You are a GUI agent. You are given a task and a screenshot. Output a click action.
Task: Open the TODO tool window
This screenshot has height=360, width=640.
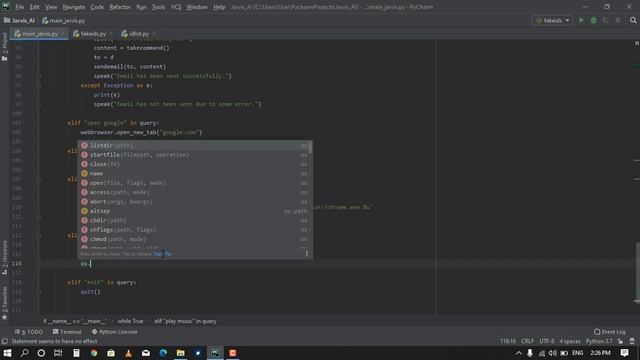pyautogui.click(x=29, y=332)
